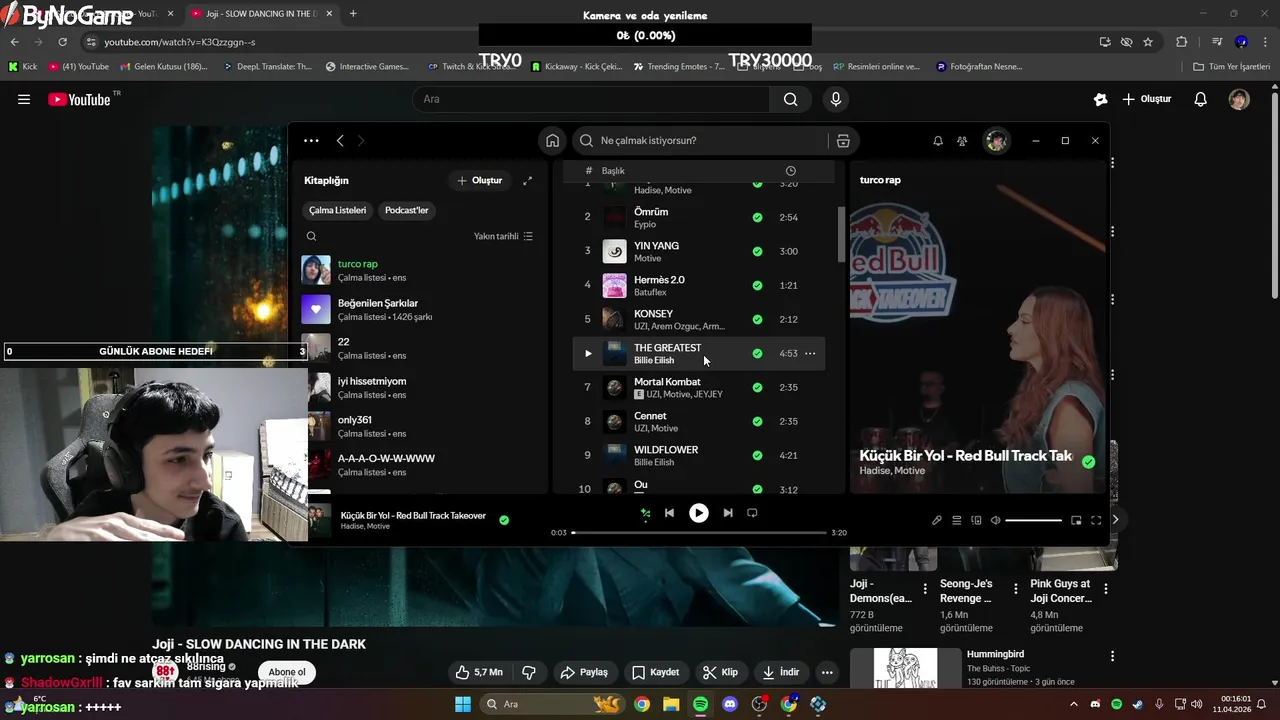Adjust Spotify volume slider
Screen dimensions: 1280x720
click(x=1034, y=520)
